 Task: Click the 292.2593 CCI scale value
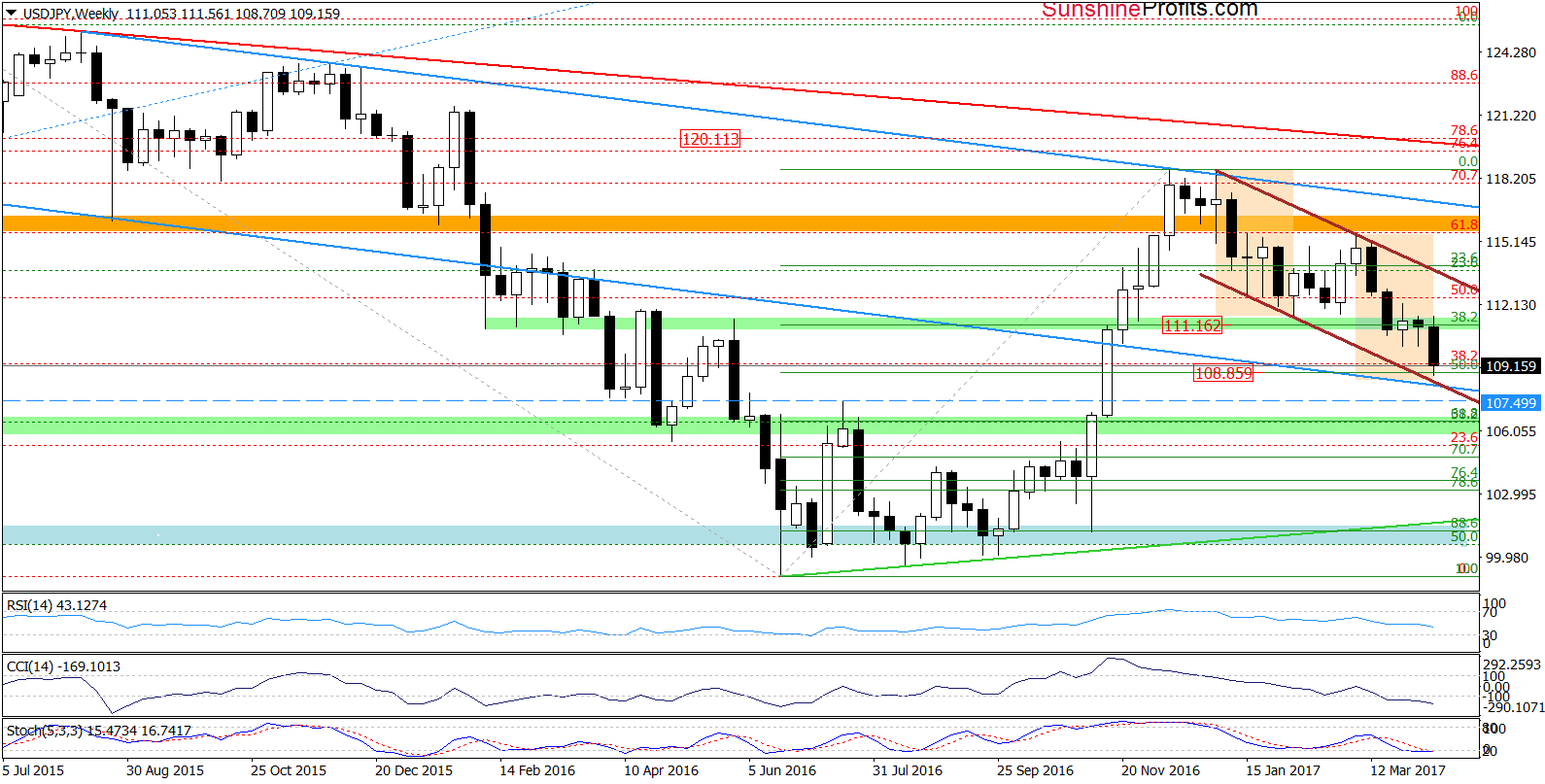point(1512,665)
